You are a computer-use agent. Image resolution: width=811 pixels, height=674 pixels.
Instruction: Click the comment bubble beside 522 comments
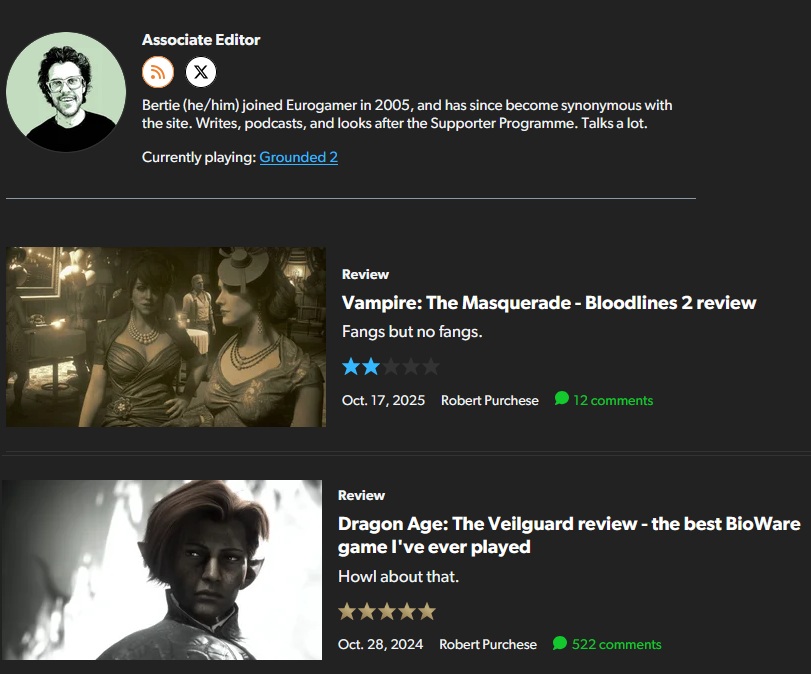[x=560, y=642]
